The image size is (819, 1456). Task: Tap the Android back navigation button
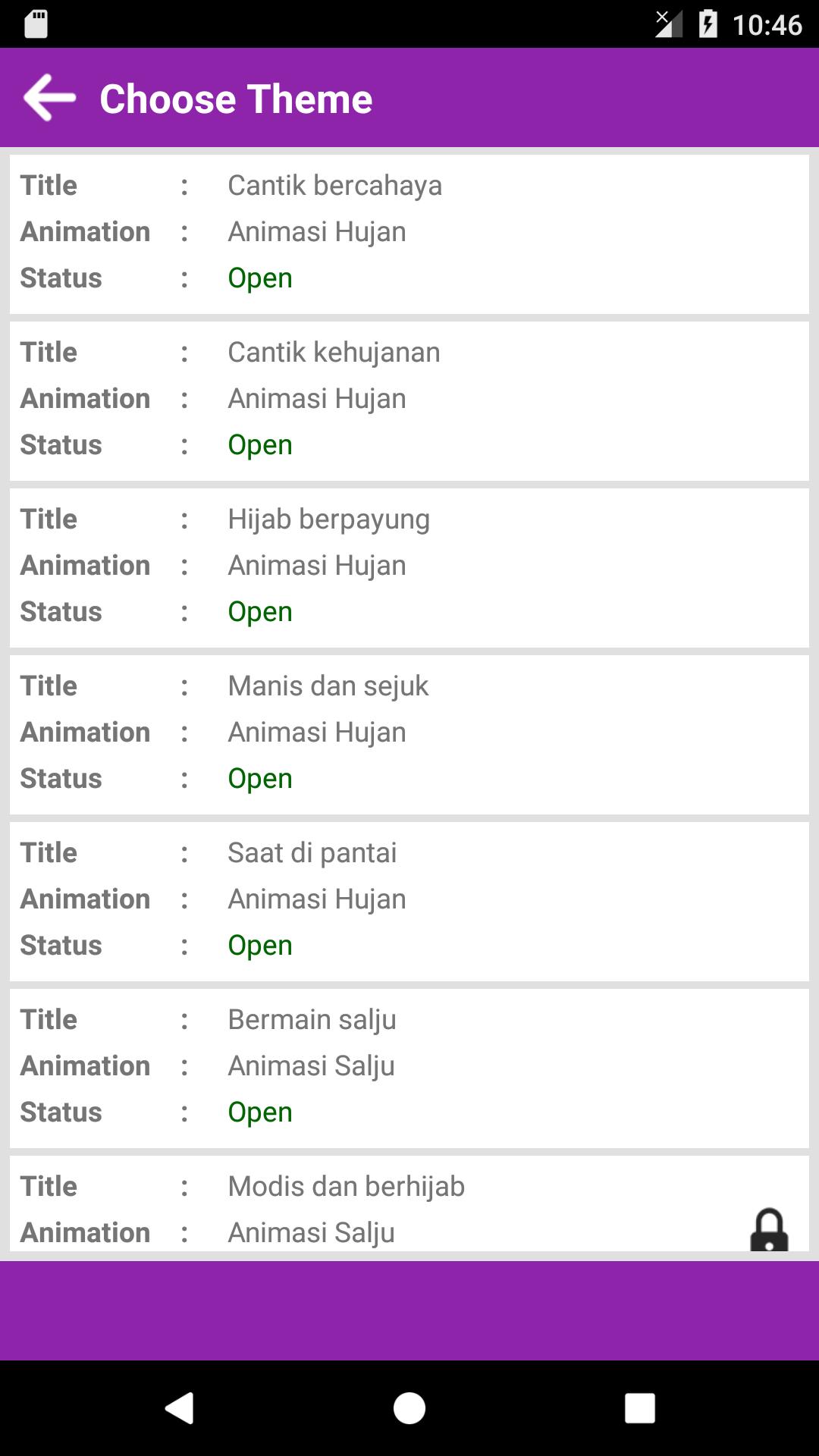[x=180, y=1408]
